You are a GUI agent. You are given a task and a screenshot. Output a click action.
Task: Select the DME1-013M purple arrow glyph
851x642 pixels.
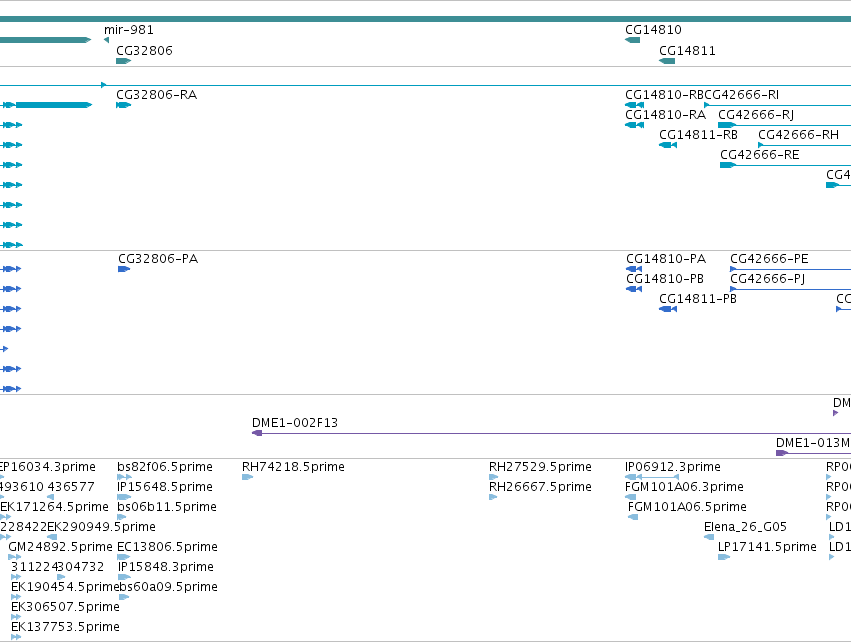(x=782, y=453)
